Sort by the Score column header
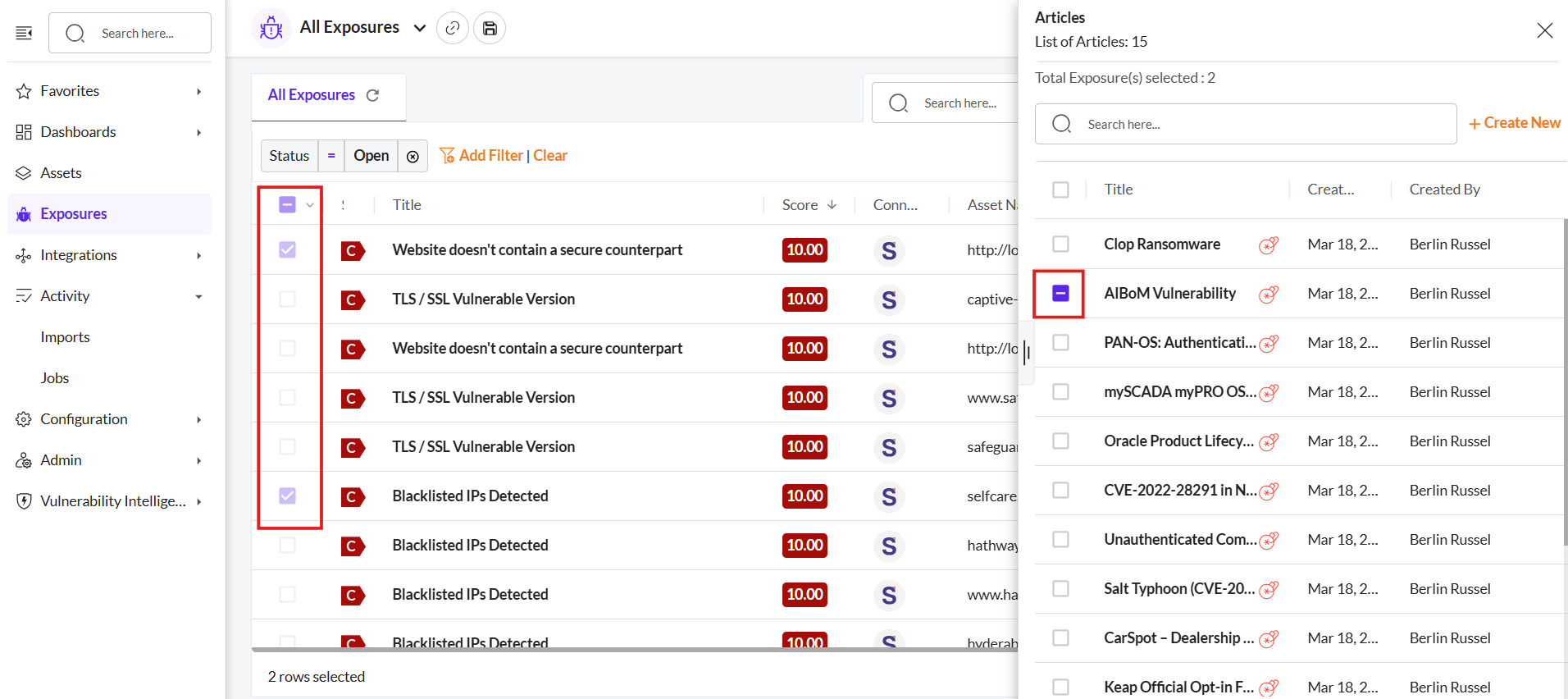The width and height of the screenshot is (1568, 699). pyautogui.click(x=809, y=205)
